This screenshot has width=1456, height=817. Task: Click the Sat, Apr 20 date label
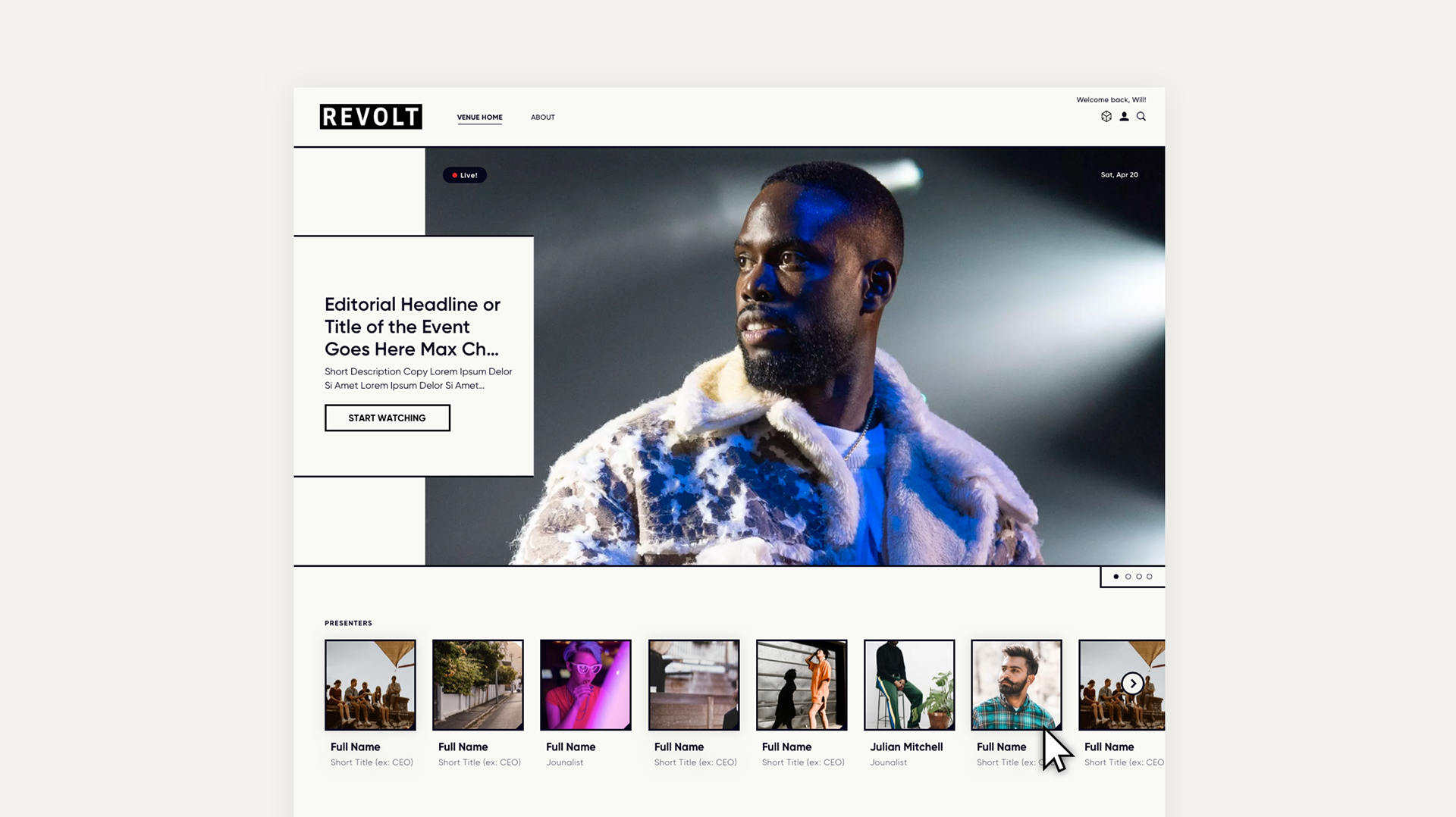tap(1119, 174)
